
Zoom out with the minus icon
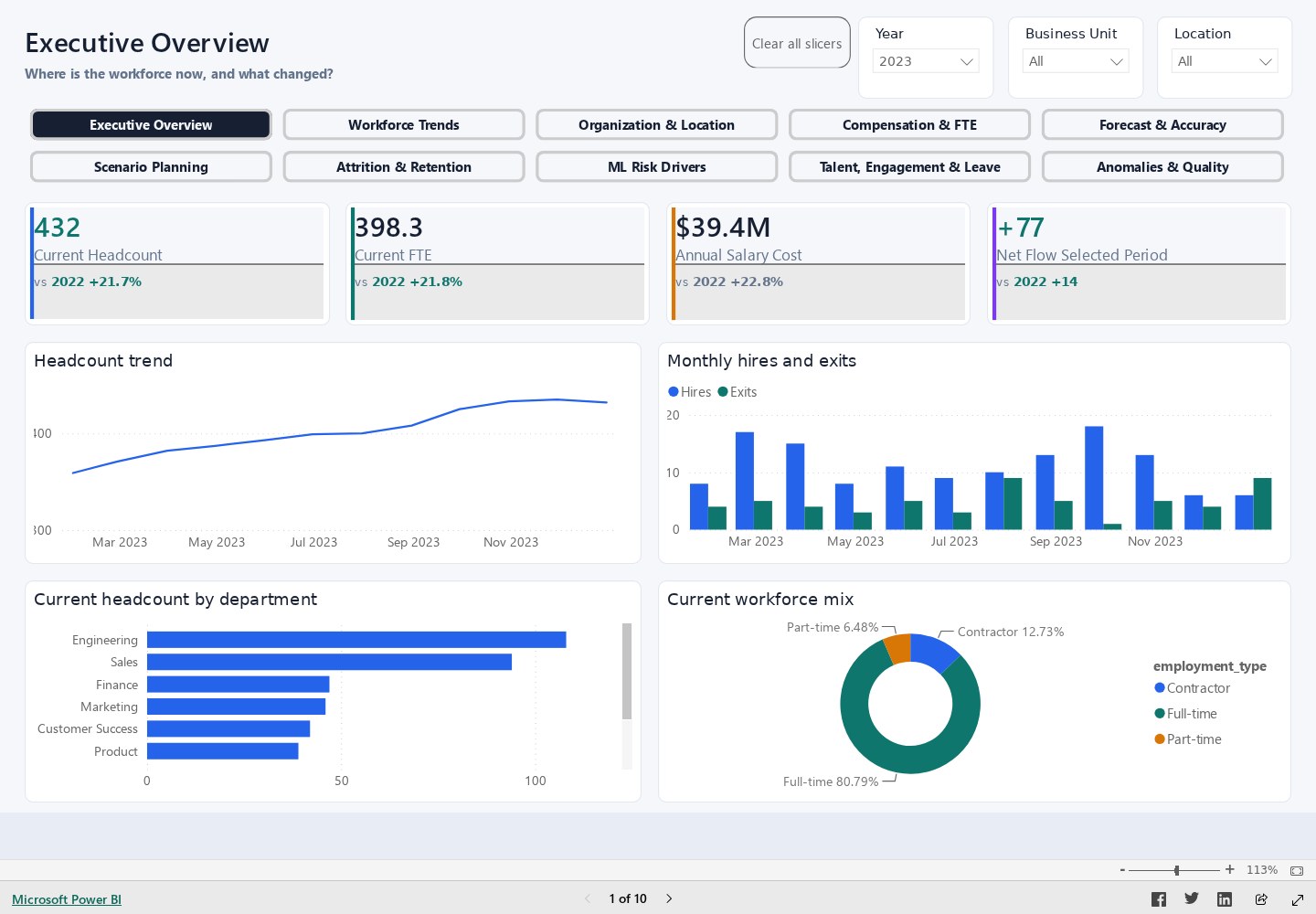[x=1122, y=870]
